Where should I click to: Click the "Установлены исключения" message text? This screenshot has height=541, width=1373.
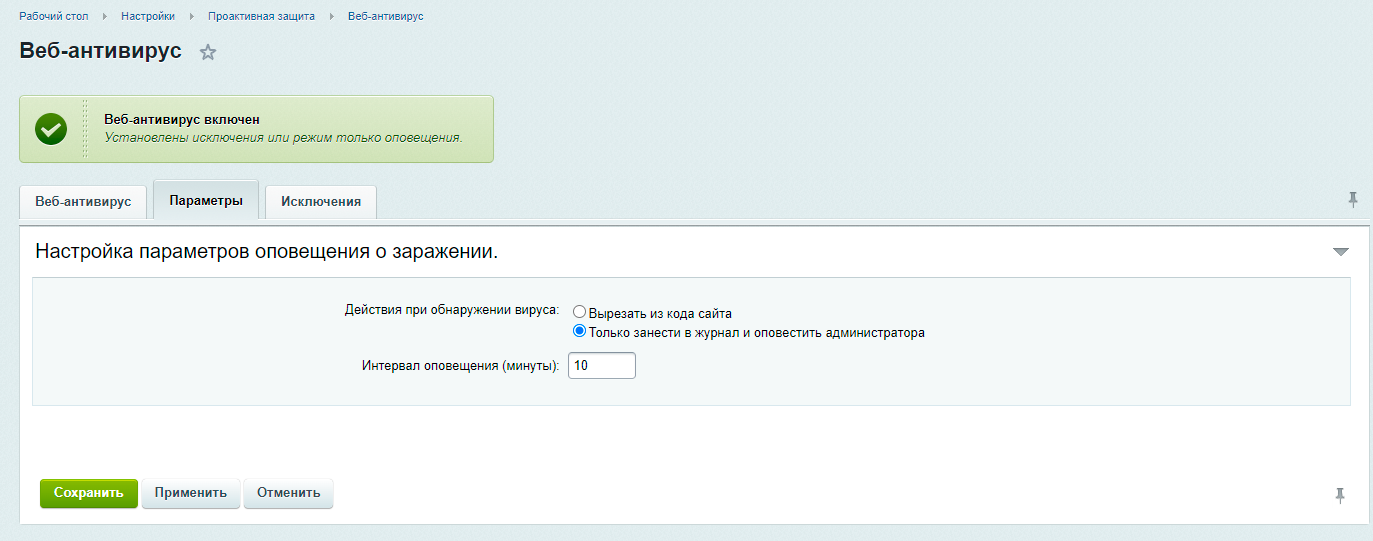point(283,137)
